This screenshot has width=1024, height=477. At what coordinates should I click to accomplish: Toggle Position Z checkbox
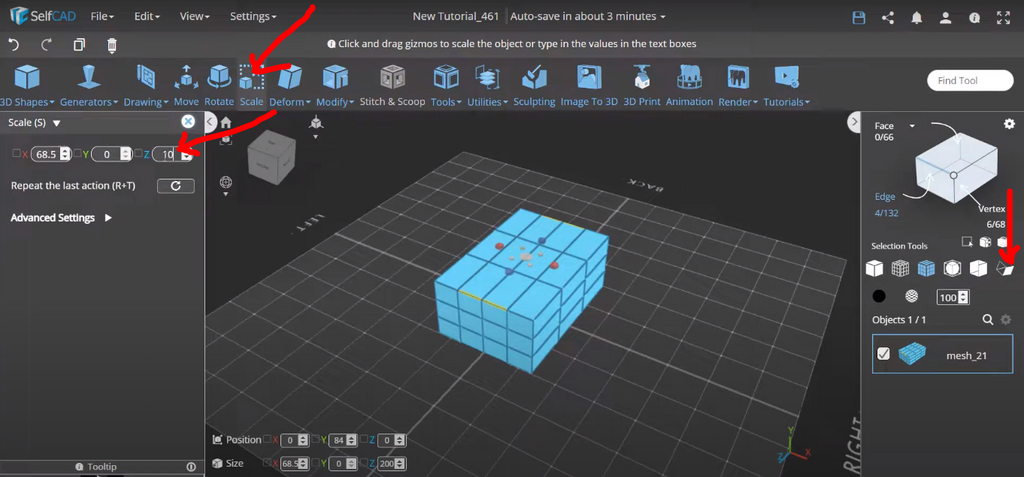364,440
